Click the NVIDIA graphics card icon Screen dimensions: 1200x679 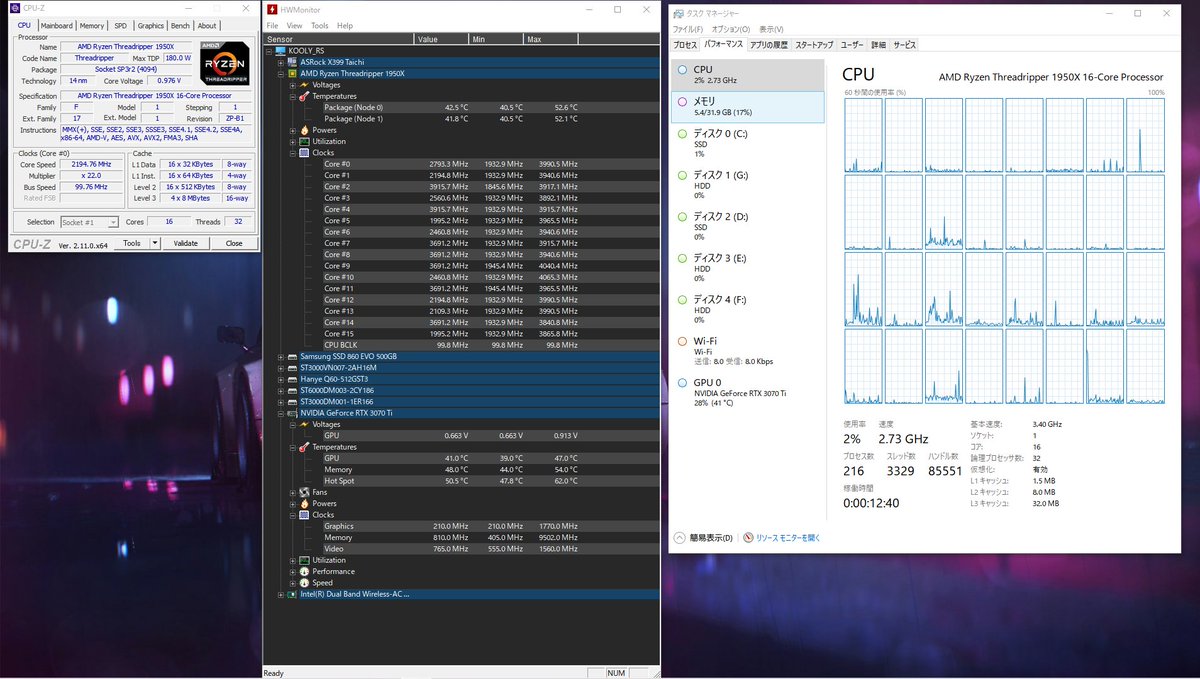coord(292,413)
